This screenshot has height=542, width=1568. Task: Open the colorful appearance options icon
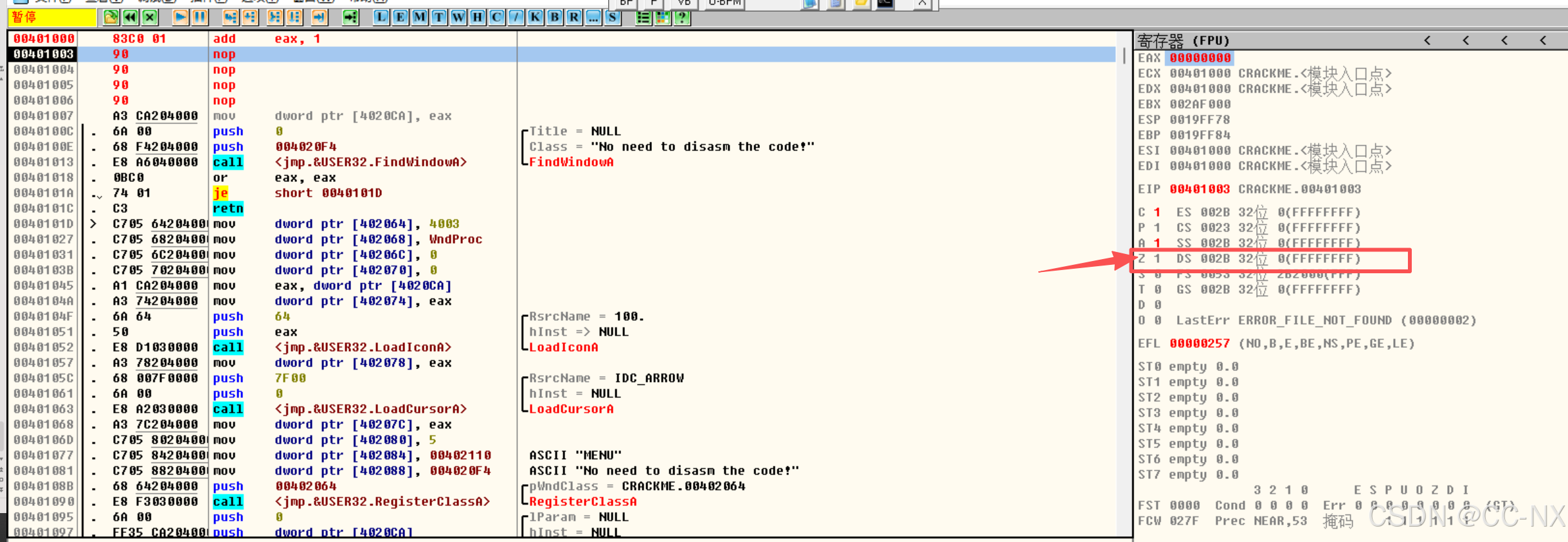tap(662, 17)
